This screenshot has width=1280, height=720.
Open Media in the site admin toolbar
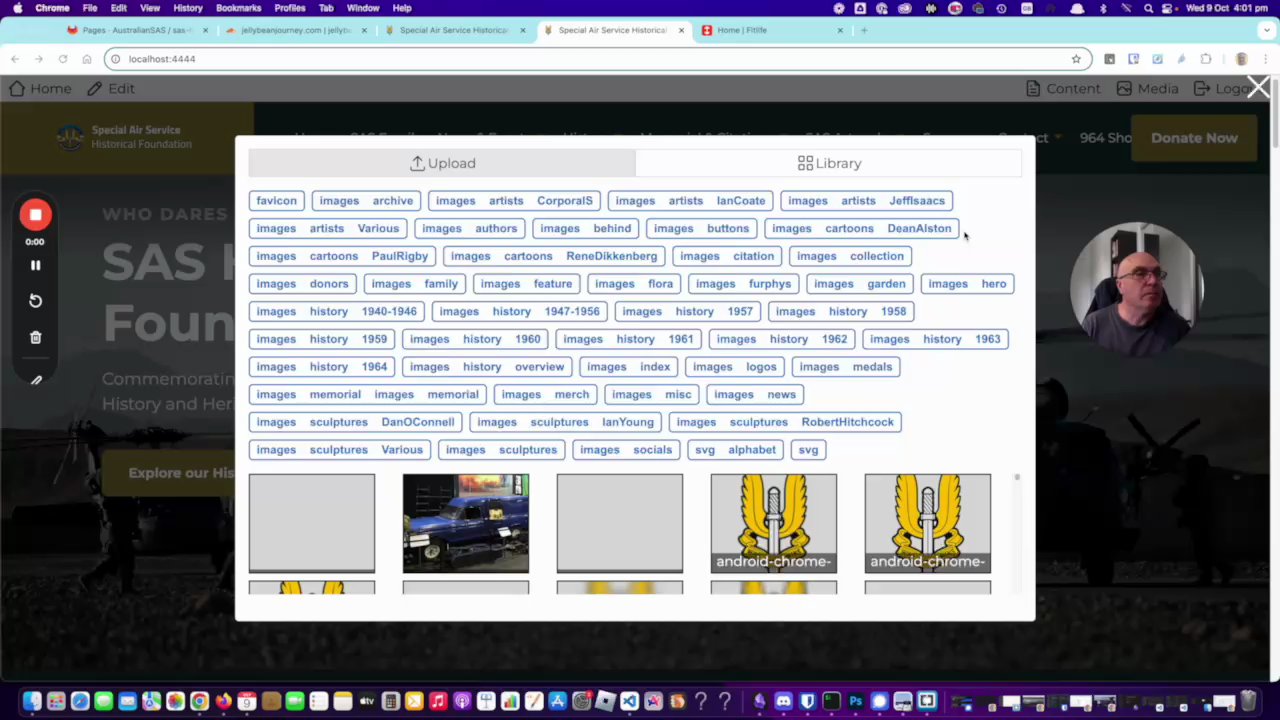(x=1147, y=88)
